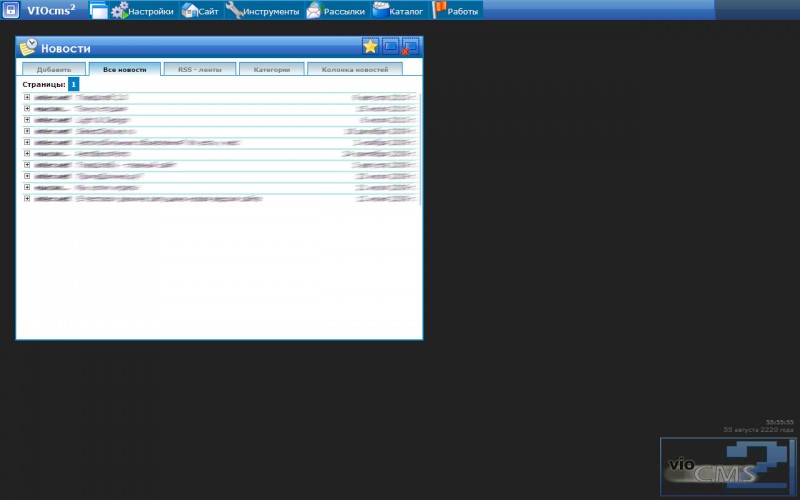This screenshot has height=500, width=800.
Task: Expand the first news row
Action: pyautogui.click(x=27, y=97)
